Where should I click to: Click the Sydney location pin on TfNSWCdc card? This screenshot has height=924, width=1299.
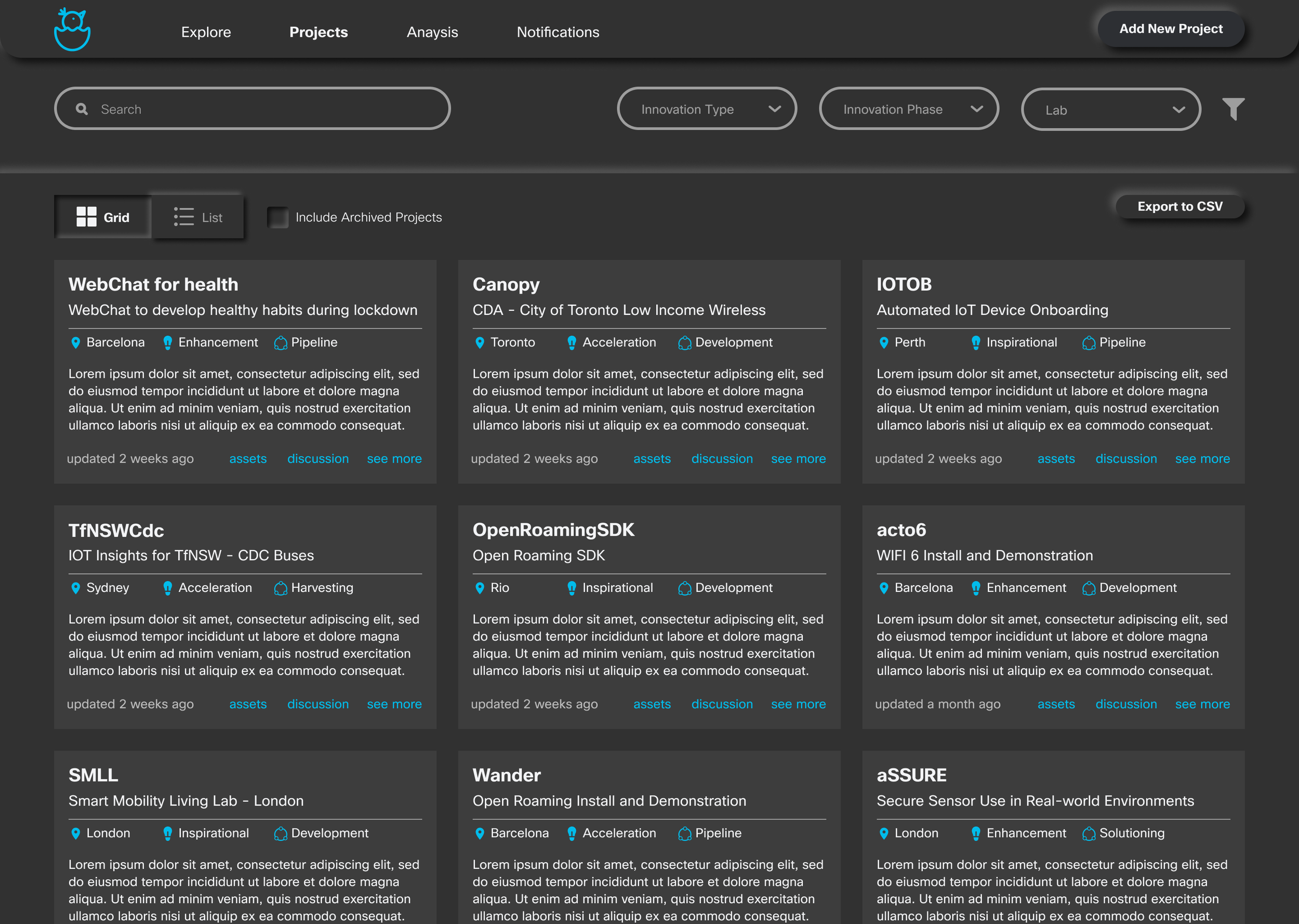pos(76,588)
